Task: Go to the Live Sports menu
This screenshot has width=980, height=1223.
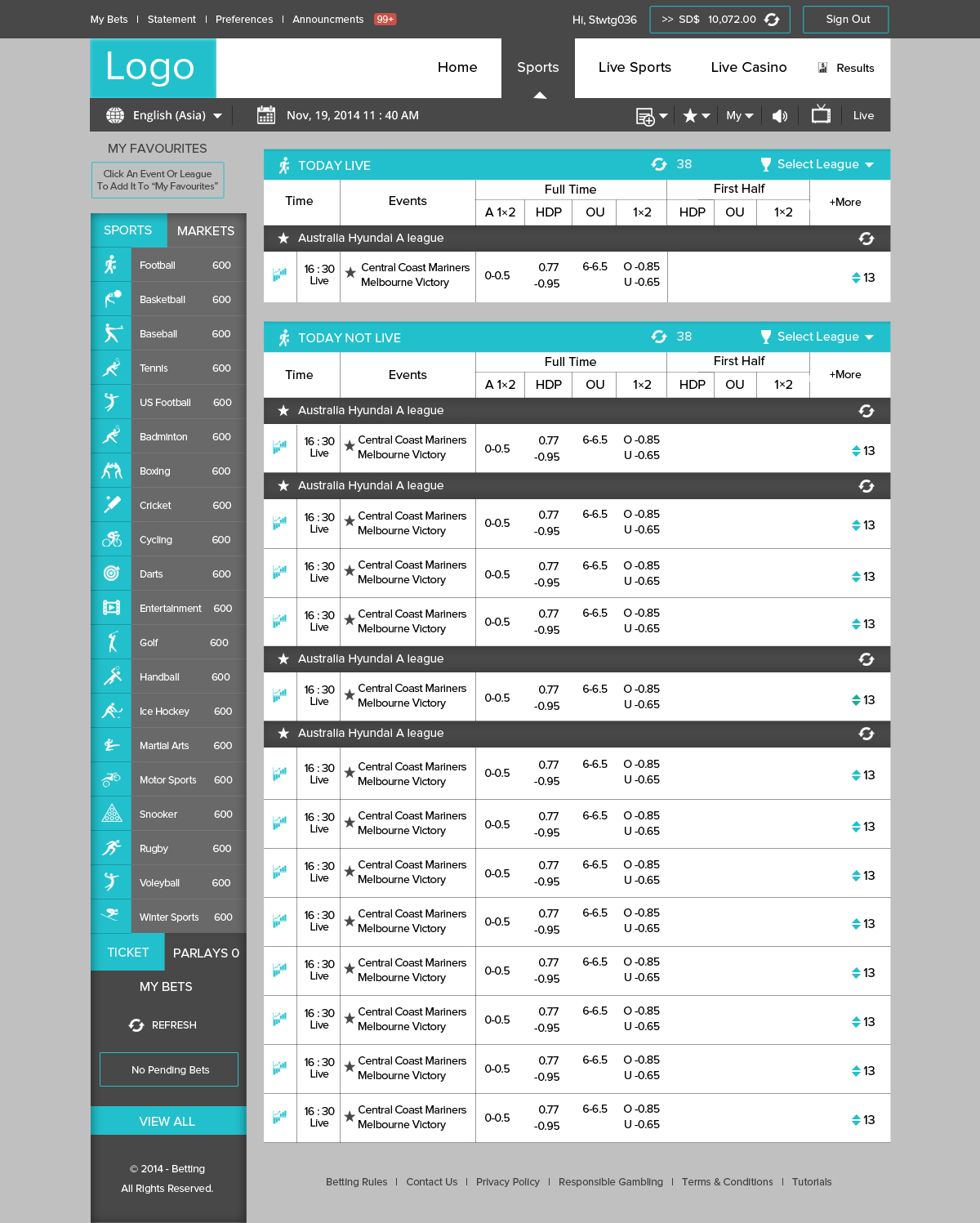Action: click(635, 67)
